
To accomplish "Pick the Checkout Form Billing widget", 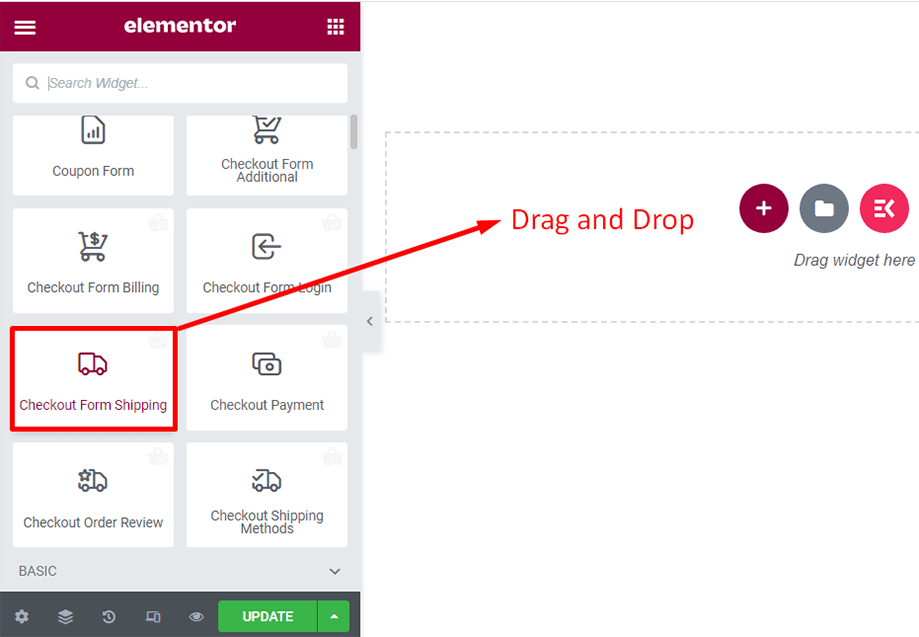I will (x=93, y=261).
